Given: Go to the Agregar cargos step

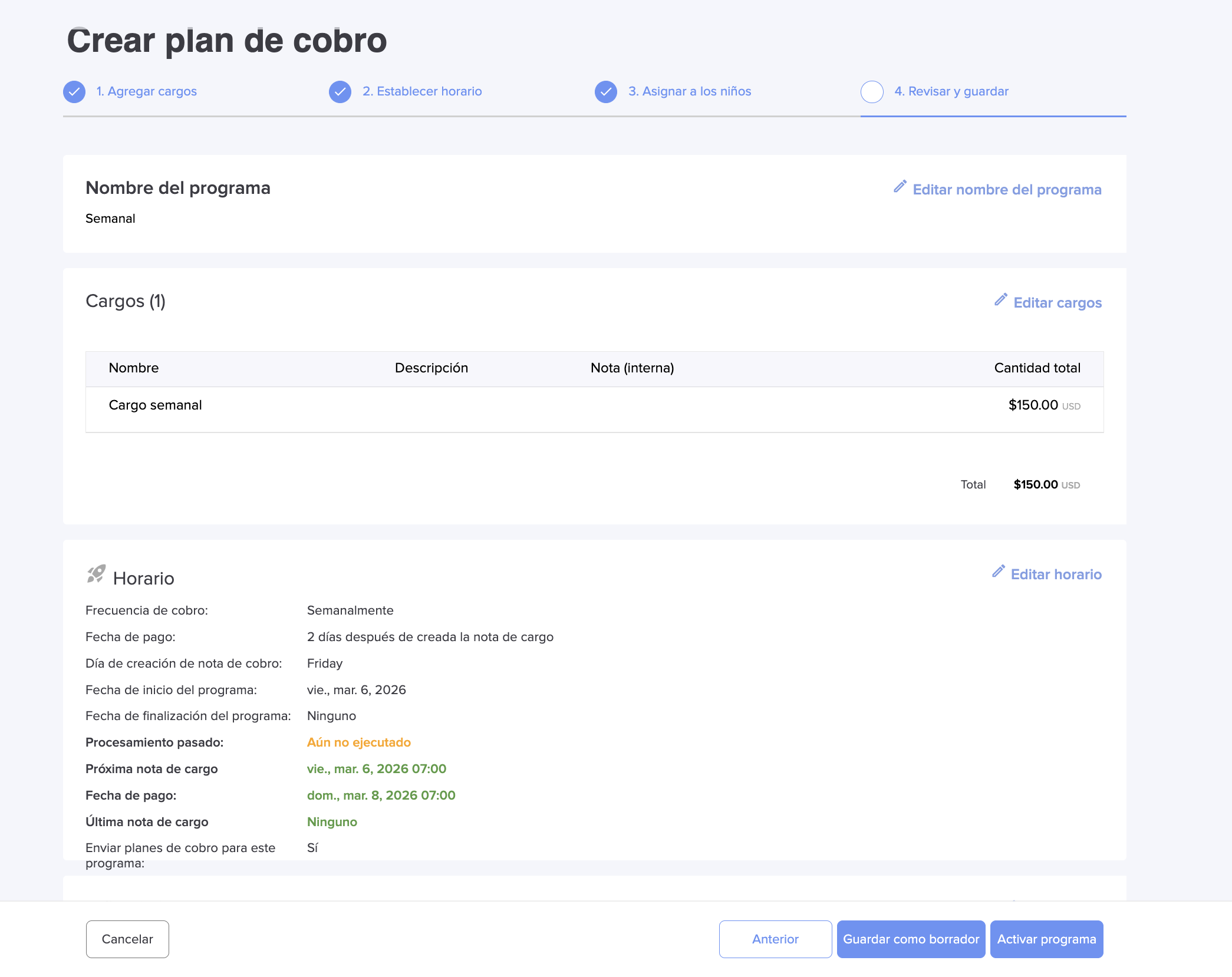Looking at the screenshot, I should point(146,91).
